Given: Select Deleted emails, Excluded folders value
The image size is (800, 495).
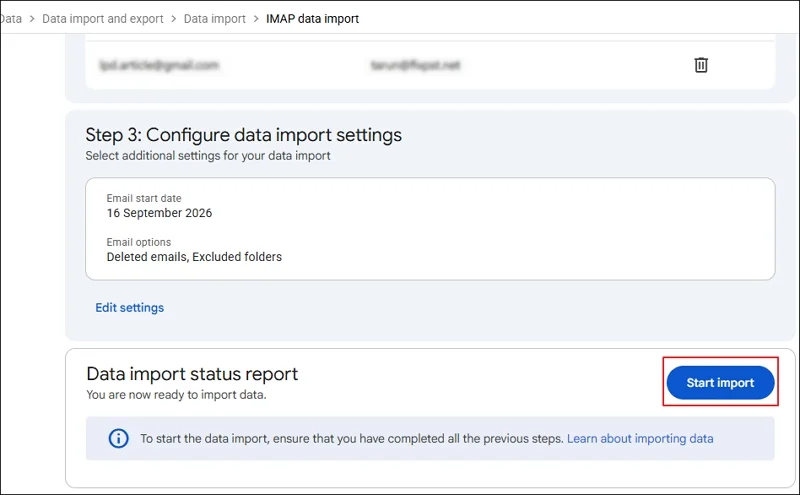Looking at the screenshot, I should point(194,257).
